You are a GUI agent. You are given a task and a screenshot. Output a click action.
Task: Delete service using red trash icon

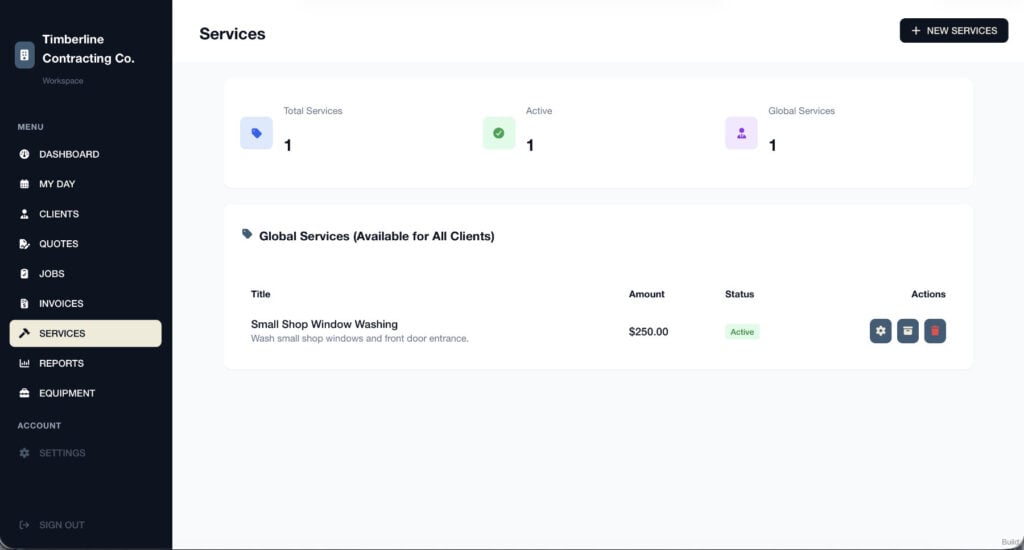tap(935, 331)
